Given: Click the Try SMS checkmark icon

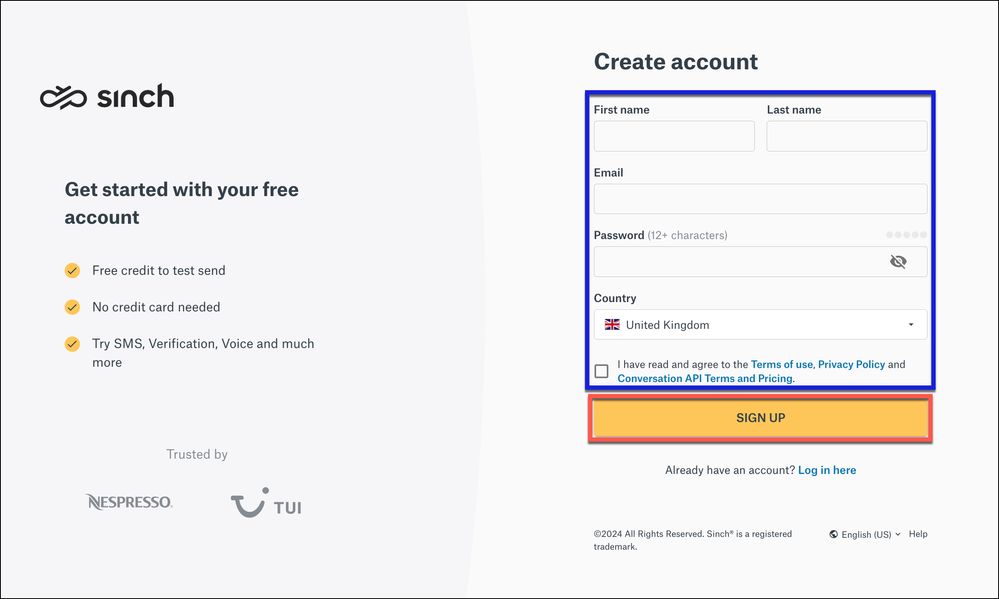Looking at the screenshot, I should coord(72,344).
